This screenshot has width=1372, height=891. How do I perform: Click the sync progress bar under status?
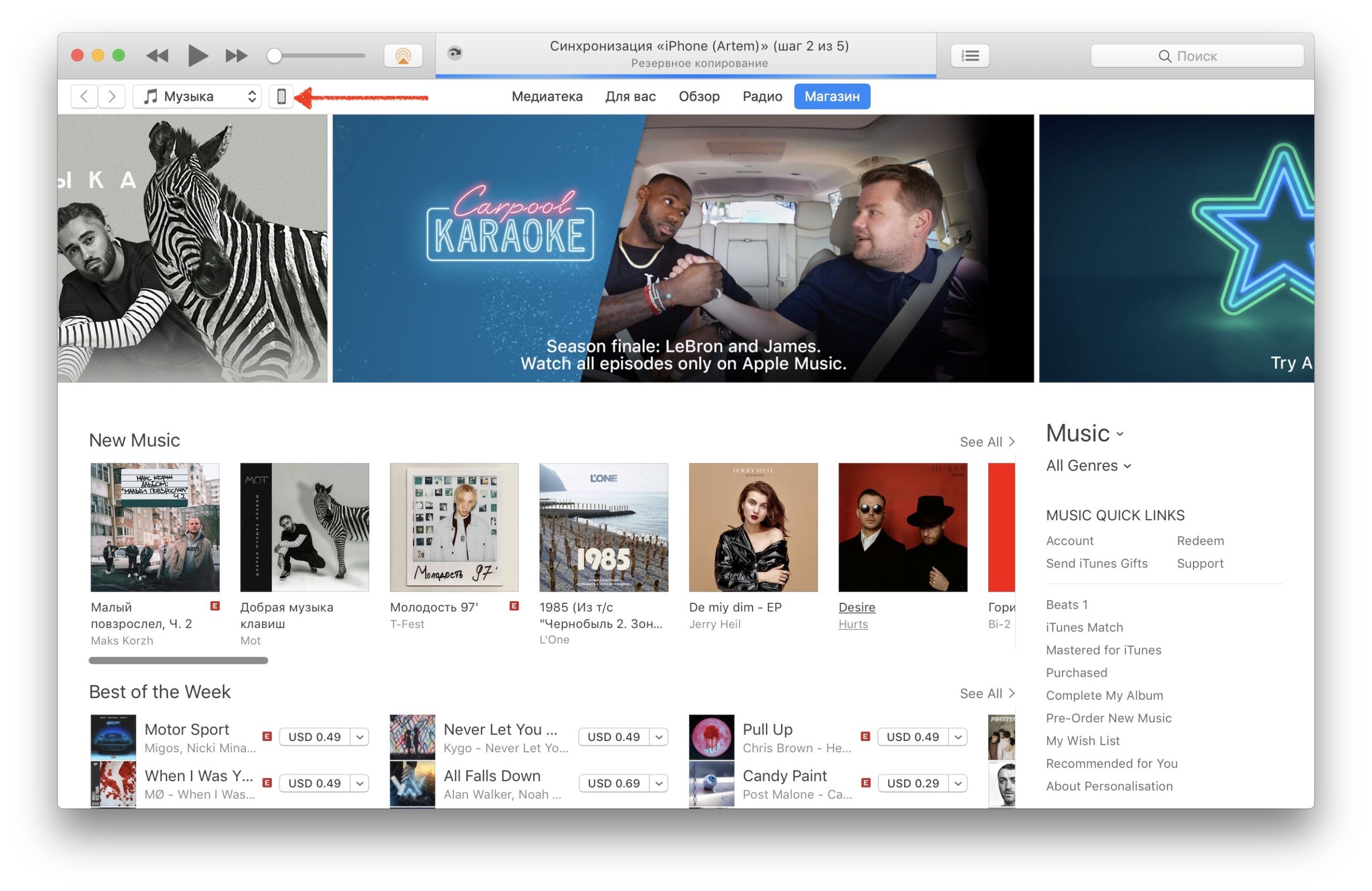[x=685, y=76]
